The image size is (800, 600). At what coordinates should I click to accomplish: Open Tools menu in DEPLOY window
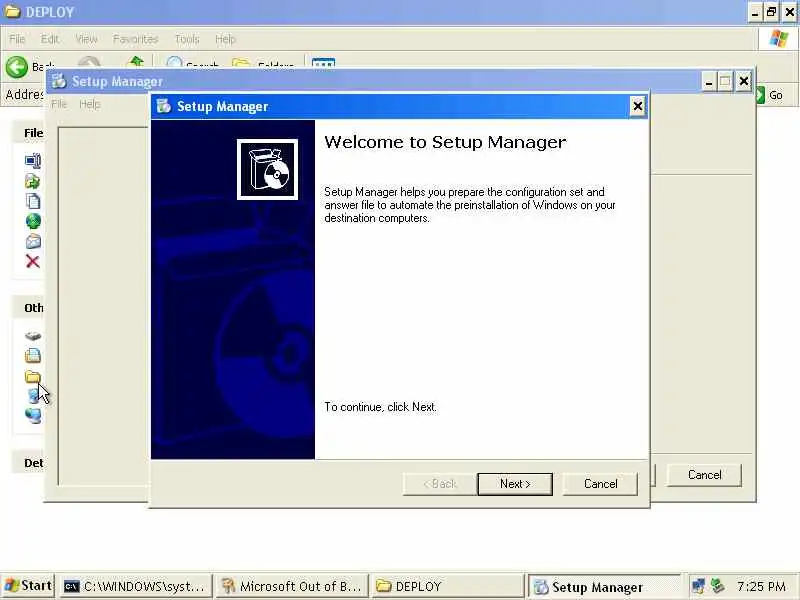tap(187, 39)
